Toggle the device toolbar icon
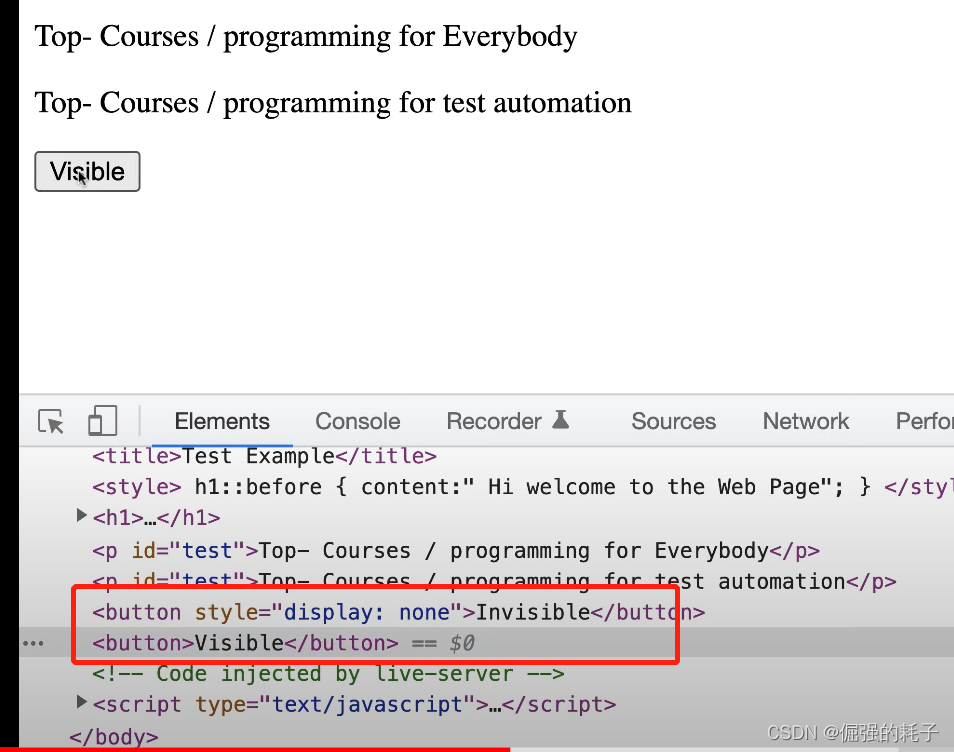 pos(102,420)
